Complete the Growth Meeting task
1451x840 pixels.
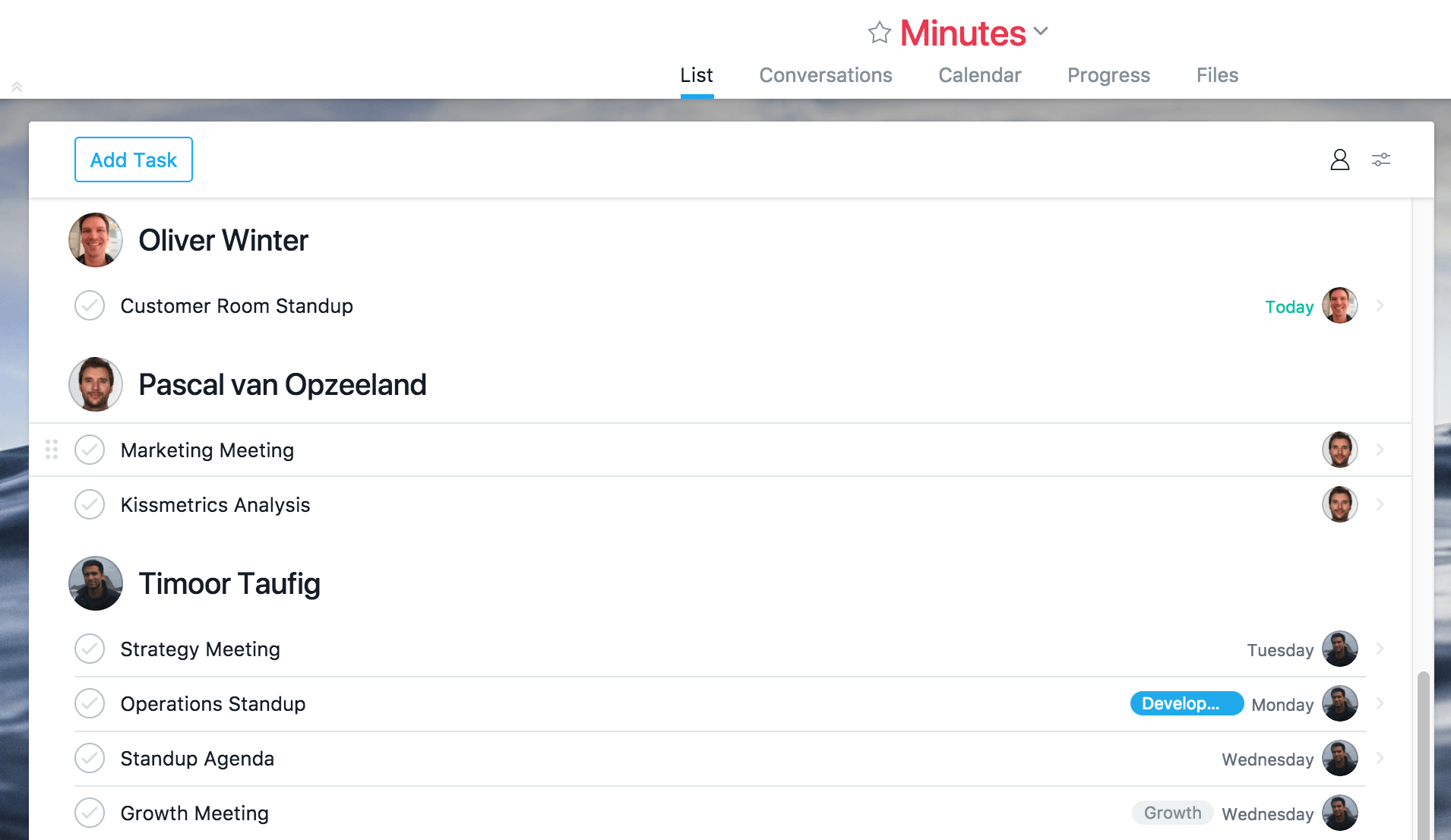coord(90,813)
